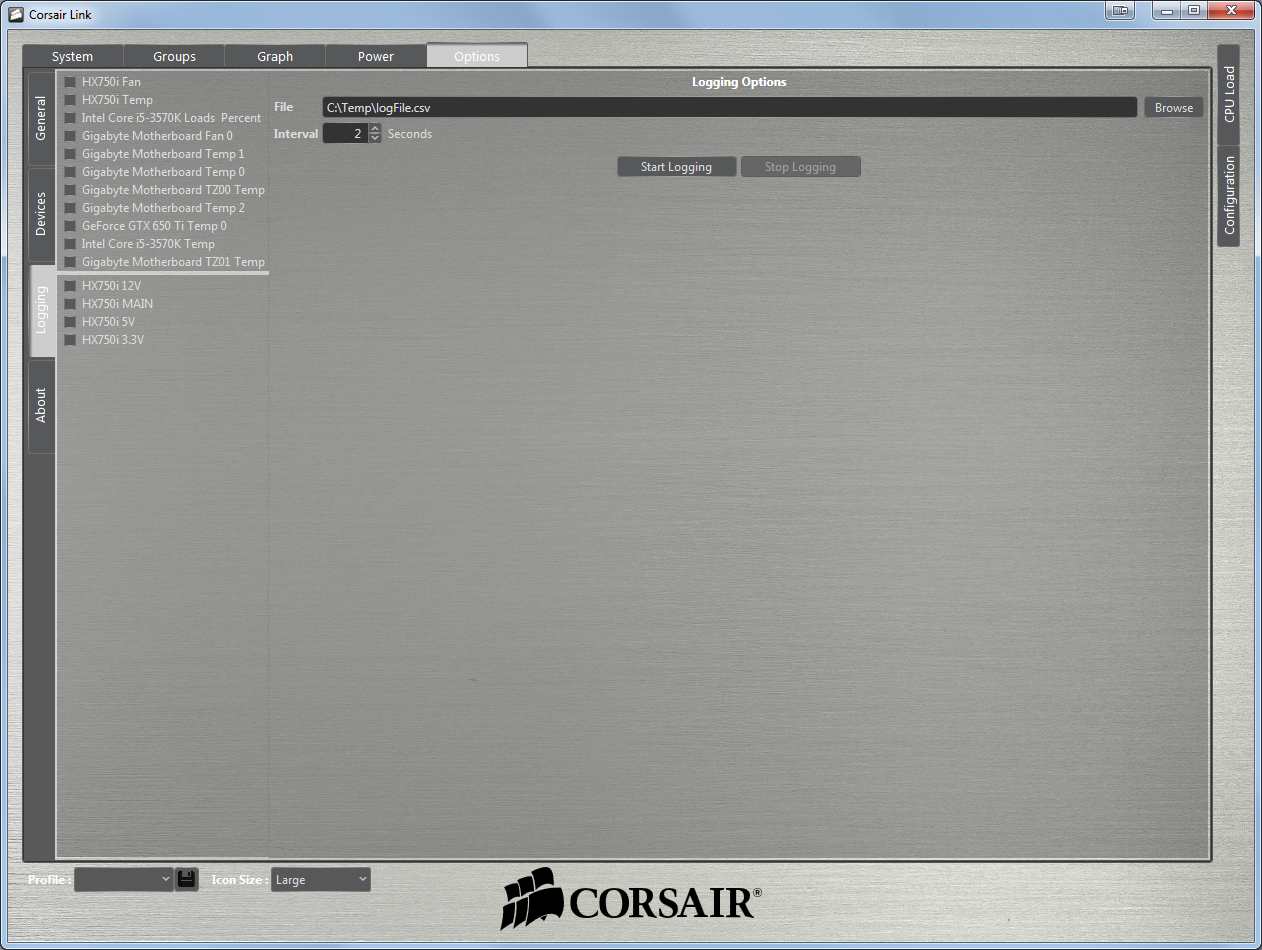Increase the logging interval with the up arrow

click(375, 129)
